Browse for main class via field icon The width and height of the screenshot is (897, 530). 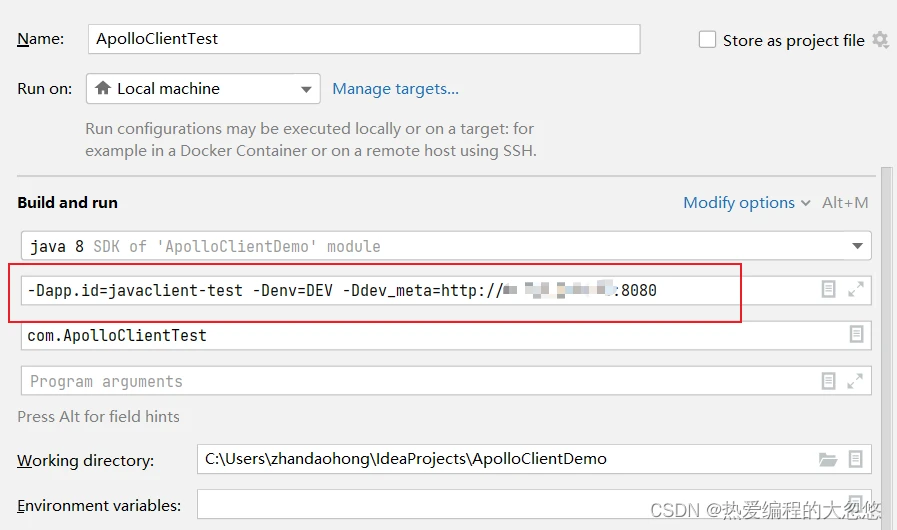click(x=856, y=335)
